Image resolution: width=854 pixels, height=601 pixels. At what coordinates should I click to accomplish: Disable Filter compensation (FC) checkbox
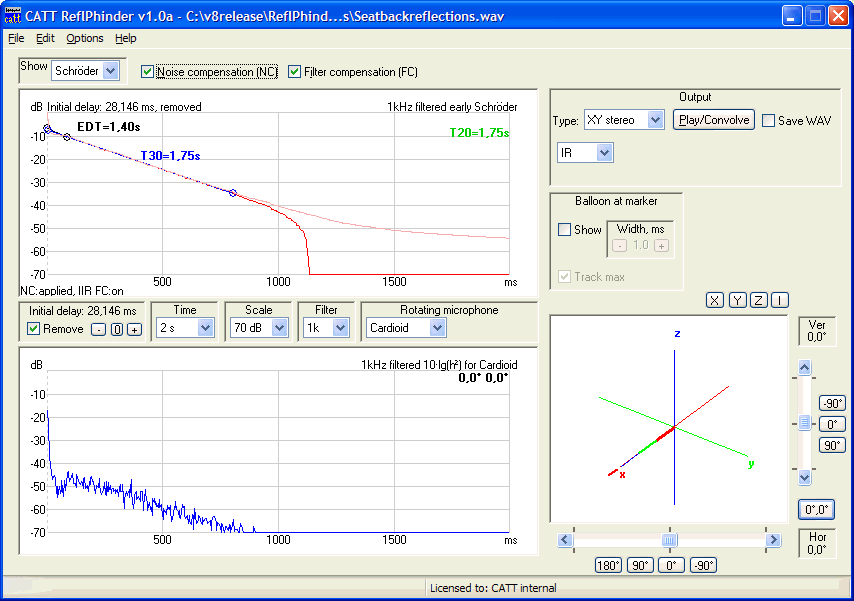(294, 72)
